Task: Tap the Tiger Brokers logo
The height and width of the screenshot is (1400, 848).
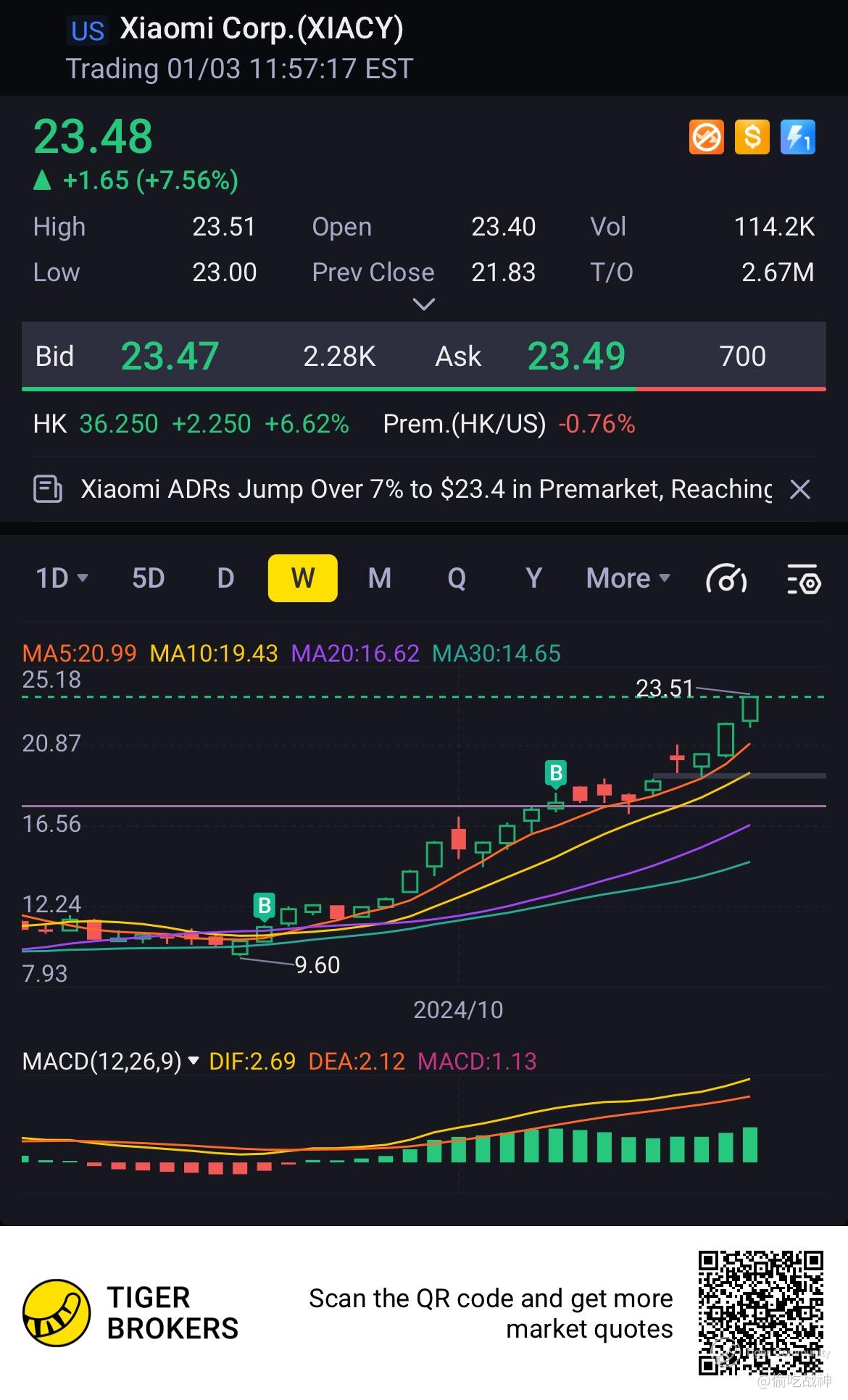Action: click(57, 1313)
